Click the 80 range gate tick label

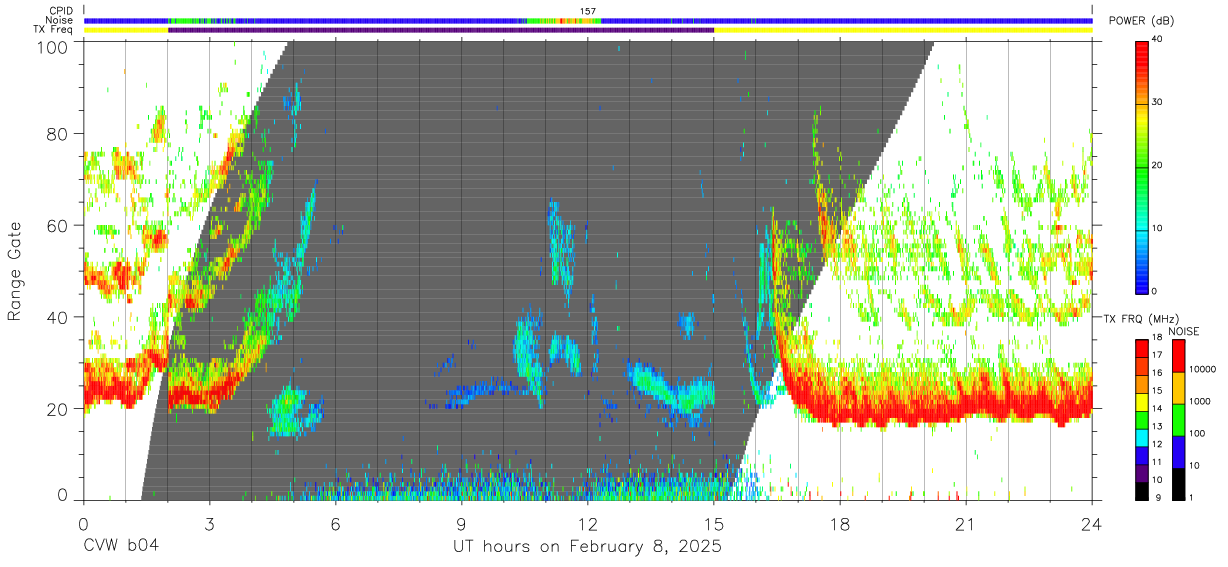pyautogui.click(x=59, y=134)
